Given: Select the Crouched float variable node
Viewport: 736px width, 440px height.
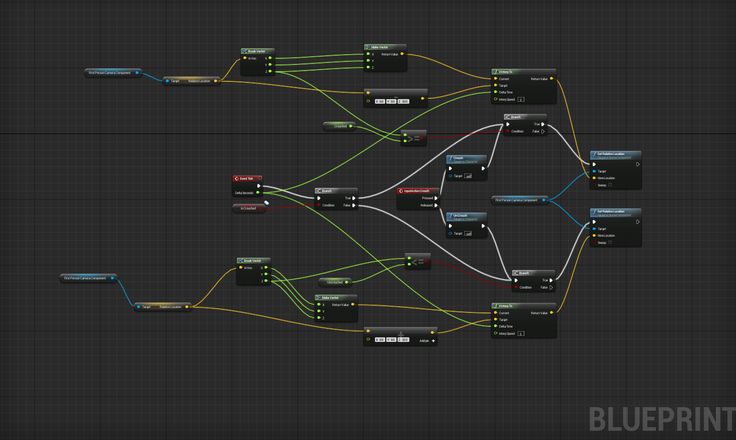Looking at the screenshot, I should [x=339, y=126].
